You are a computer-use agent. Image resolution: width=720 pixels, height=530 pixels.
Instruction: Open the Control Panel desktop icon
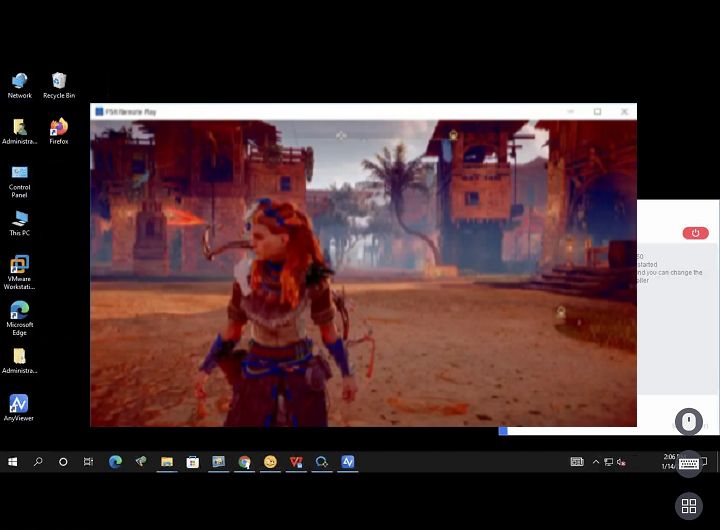(x=19, y=181)
